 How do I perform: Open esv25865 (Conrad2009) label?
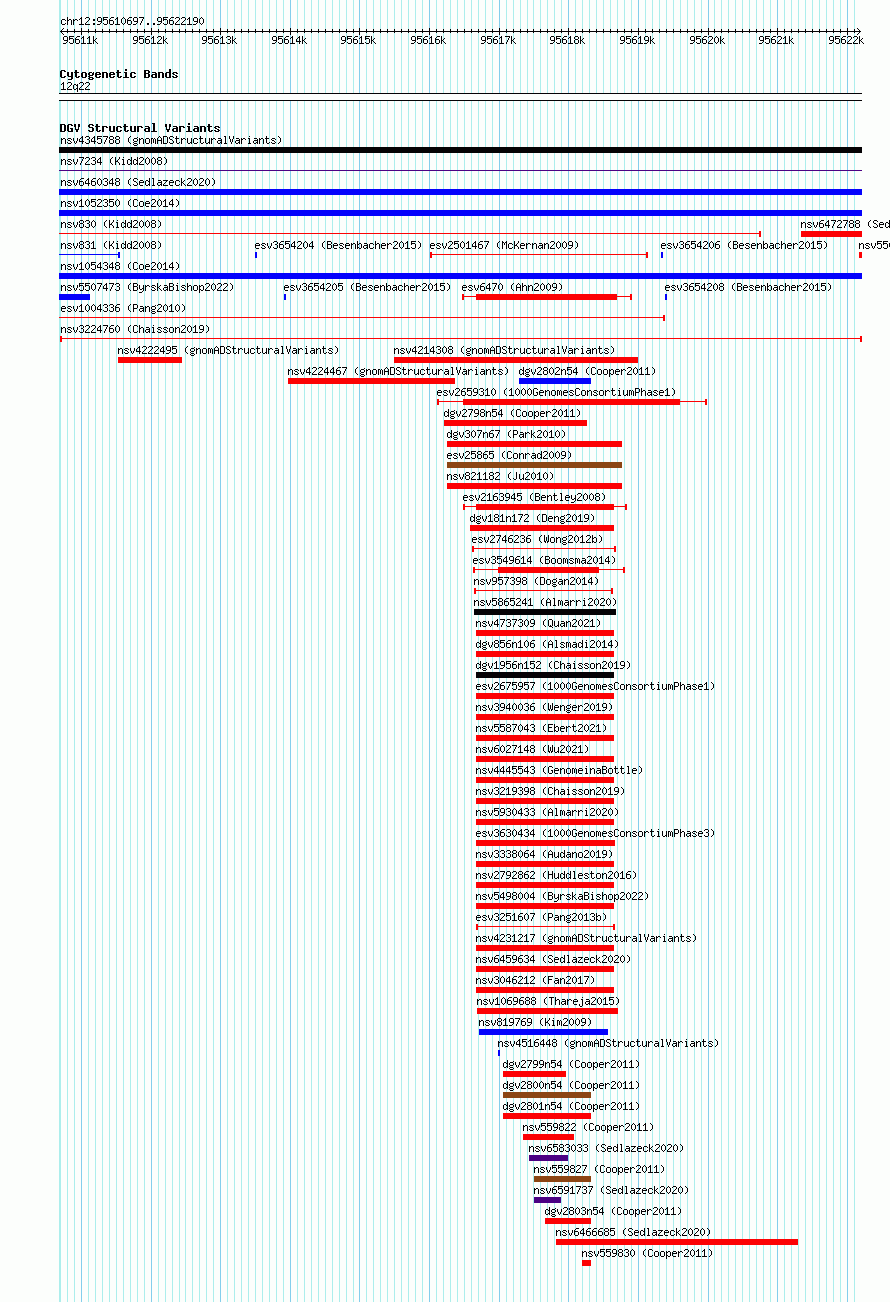click(510, 455)
